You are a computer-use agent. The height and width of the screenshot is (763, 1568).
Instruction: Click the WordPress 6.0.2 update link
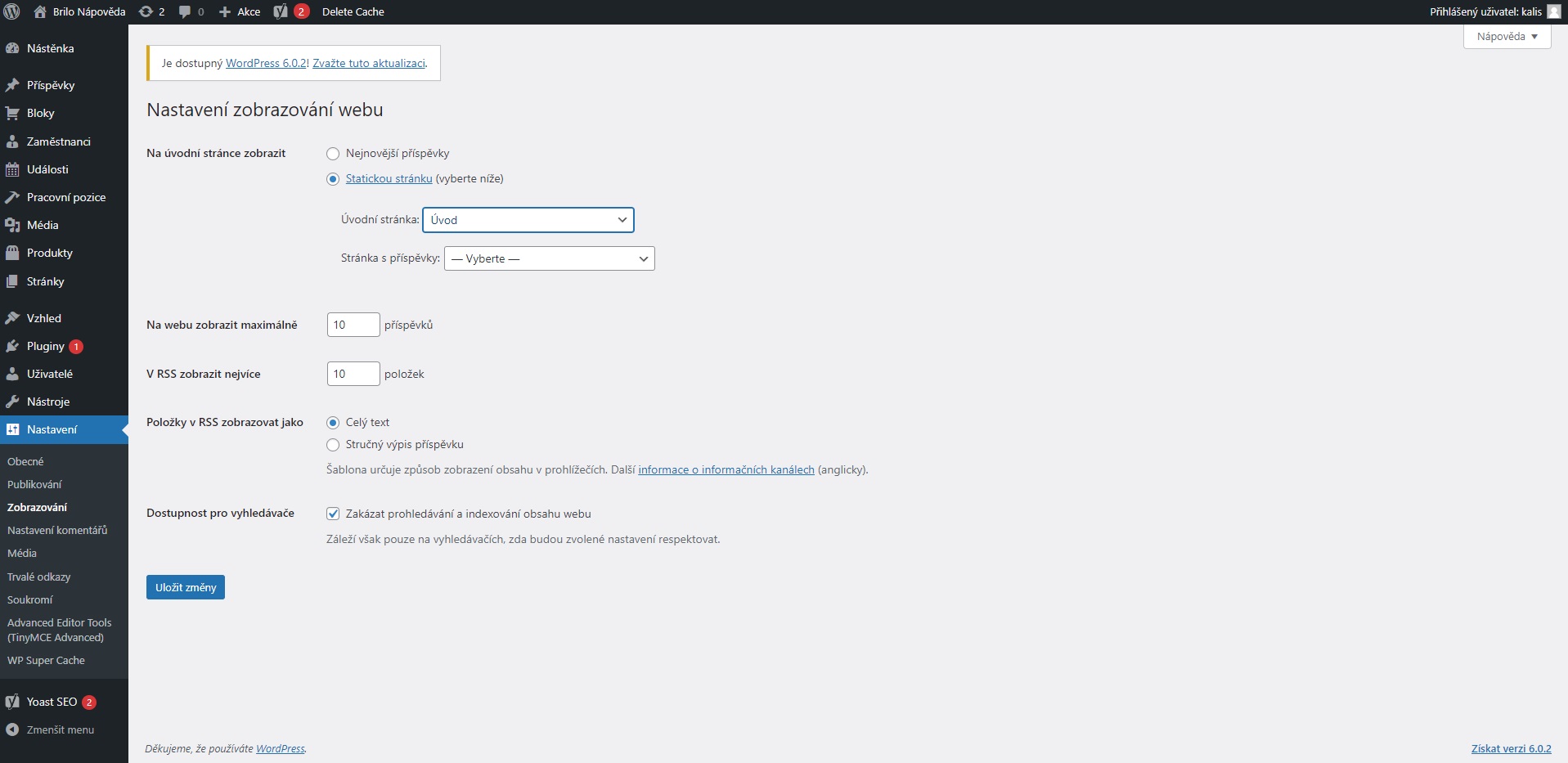click(x=266, y=63)
